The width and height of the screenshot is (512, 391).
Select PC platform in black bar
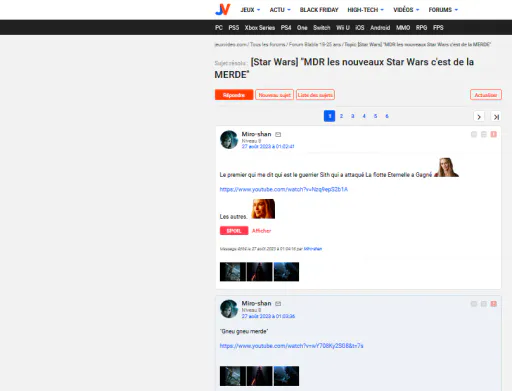(219, 28)
